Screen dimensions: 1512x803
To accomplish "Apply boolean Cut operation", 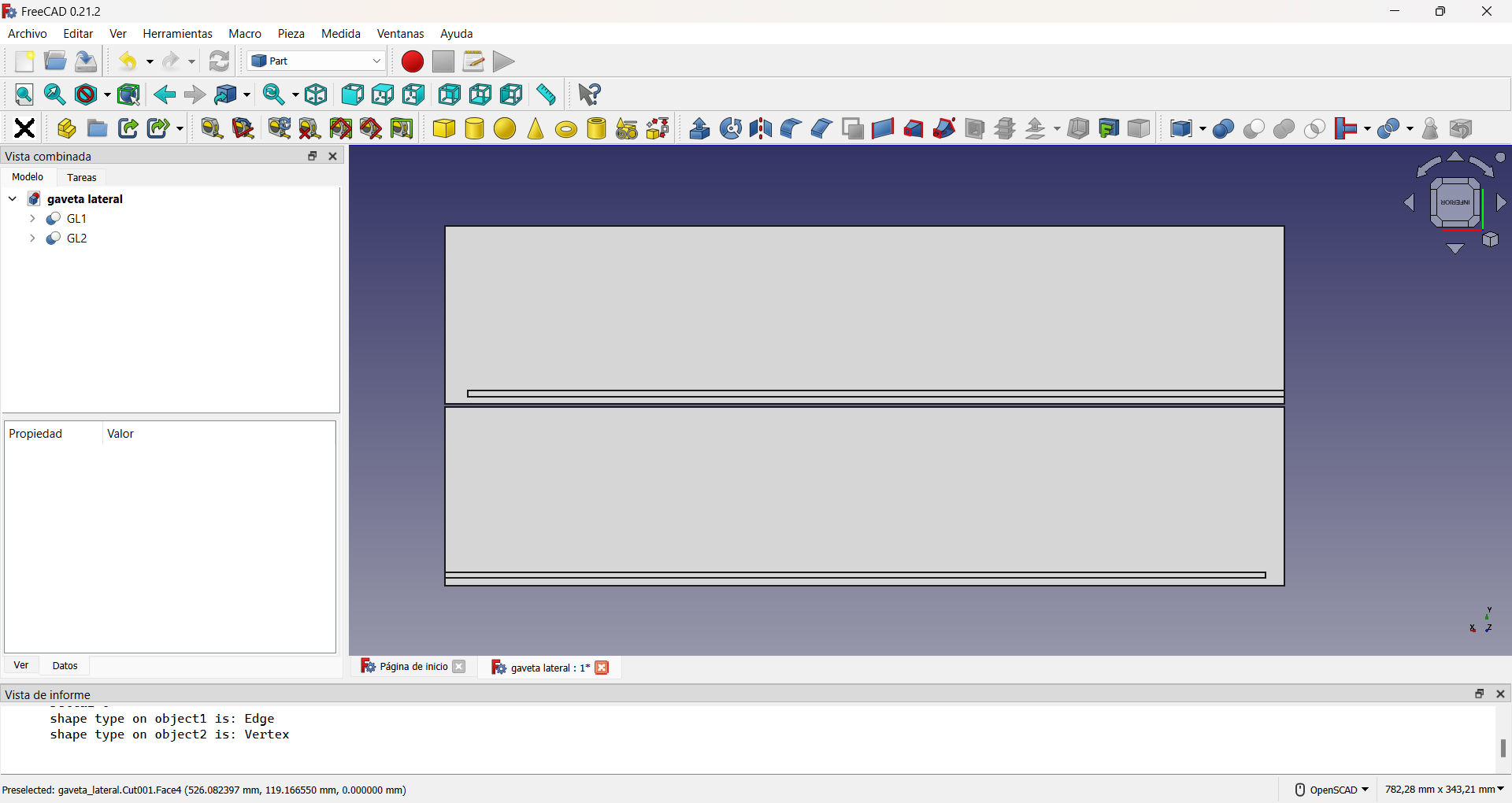I will point(1254,129).
